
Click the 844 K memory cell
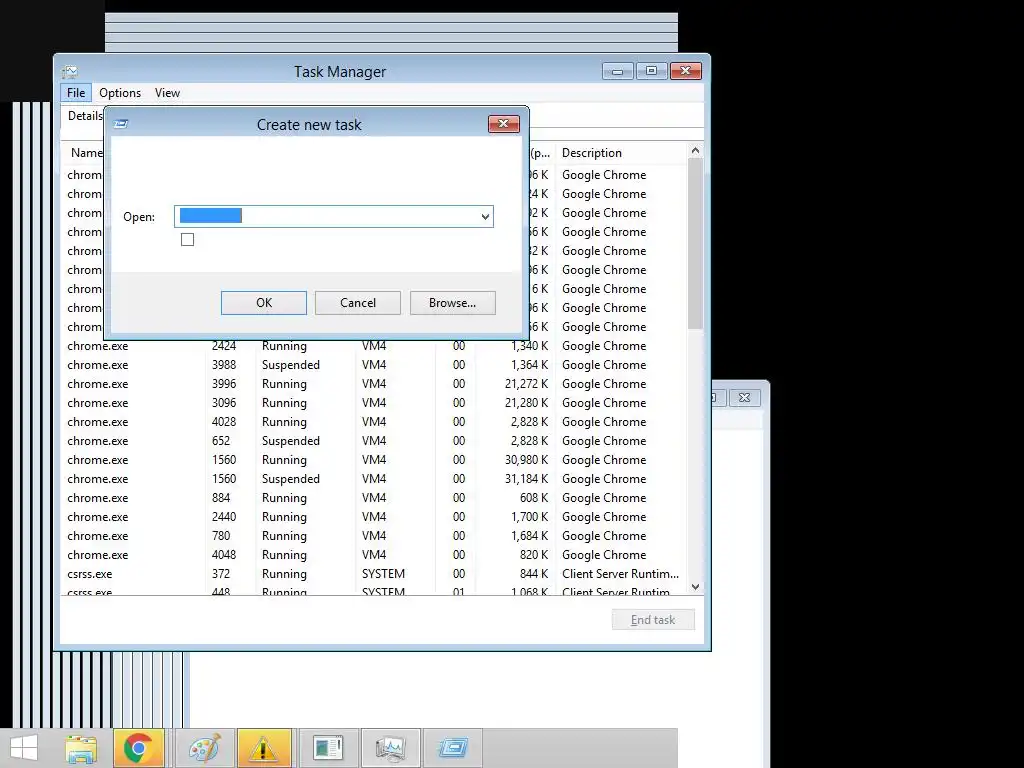click(534, 573)
